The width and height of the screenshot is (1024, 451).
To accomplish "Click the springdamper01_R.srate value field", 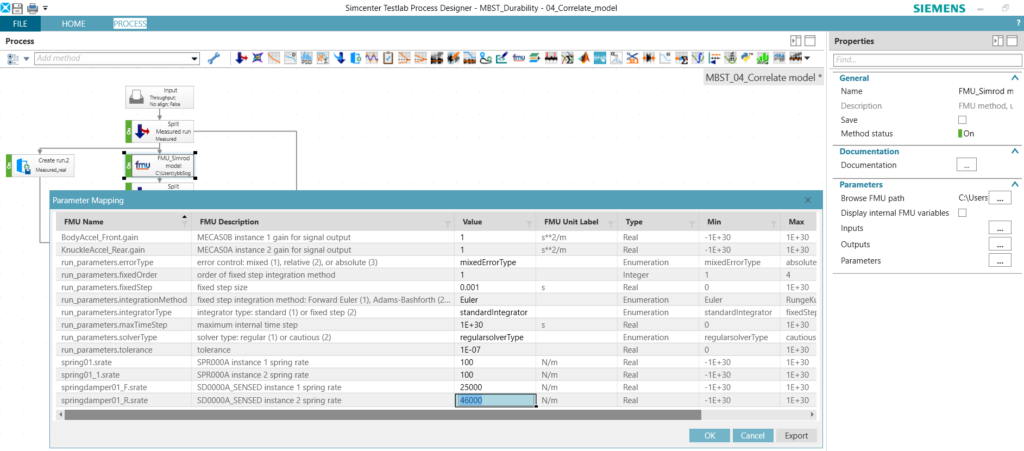I will tap(496, 400).
